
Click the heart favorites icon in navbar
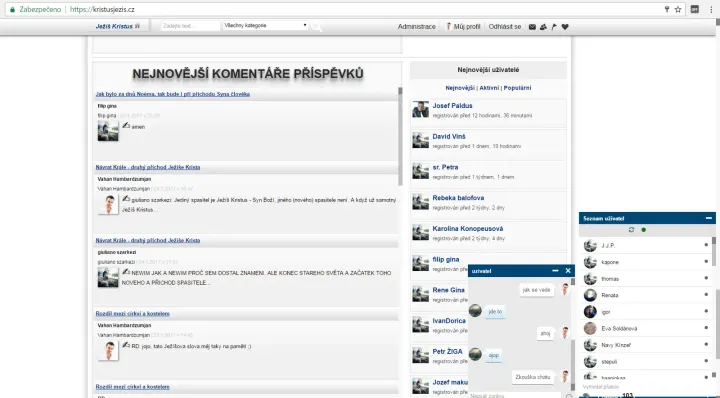(x=565, y=27)
